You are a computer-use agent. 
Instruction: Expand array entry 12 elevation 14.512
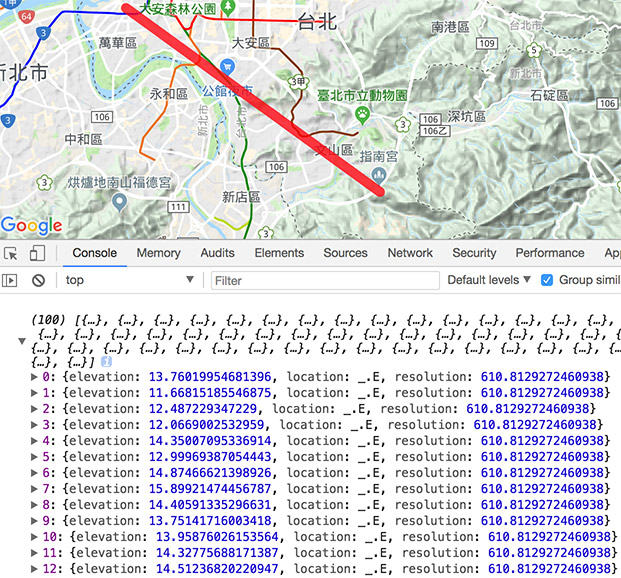pyautogui.click(x=34, y=569)
